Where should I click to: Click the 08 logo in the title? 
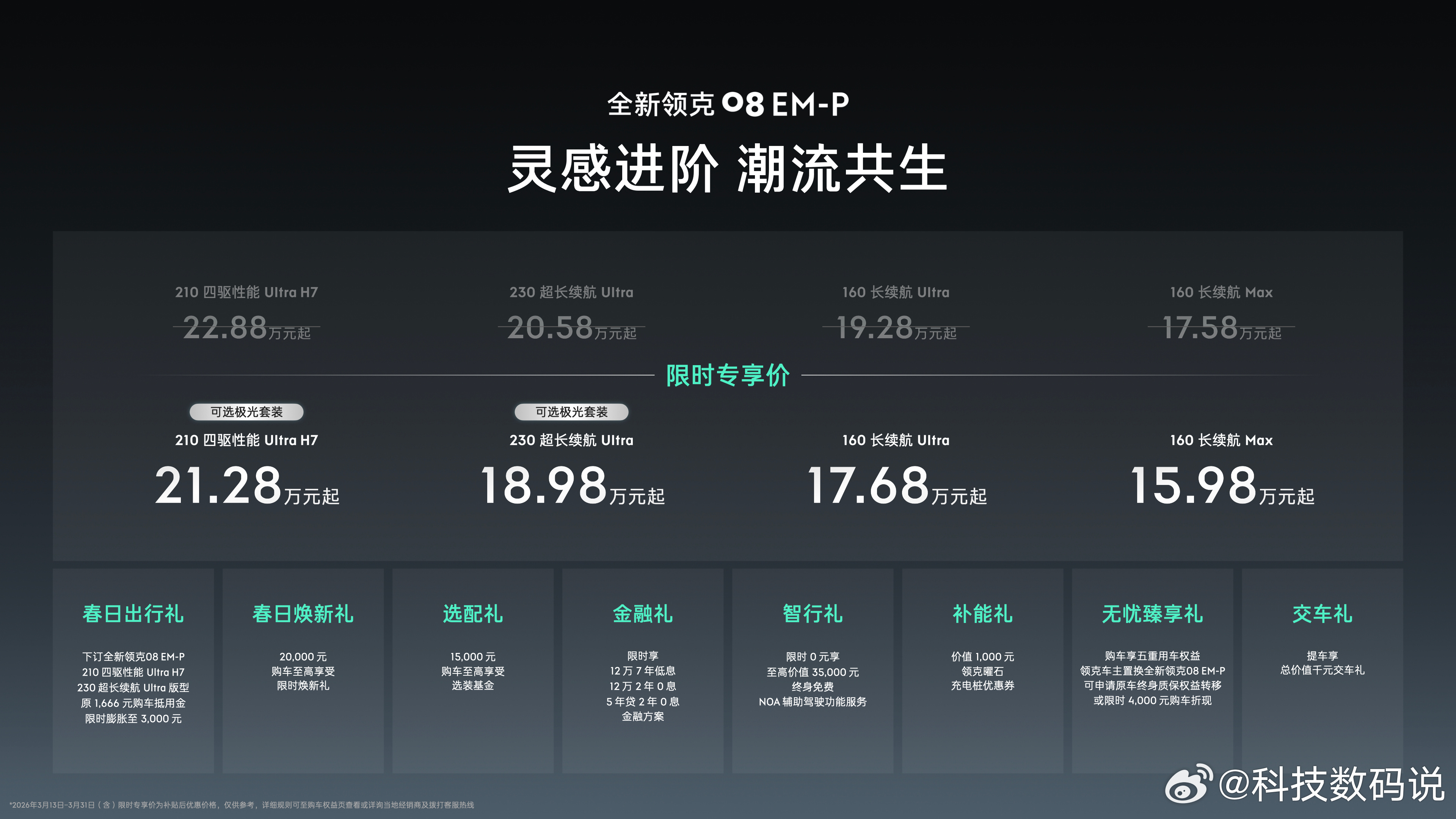point(743,105)
